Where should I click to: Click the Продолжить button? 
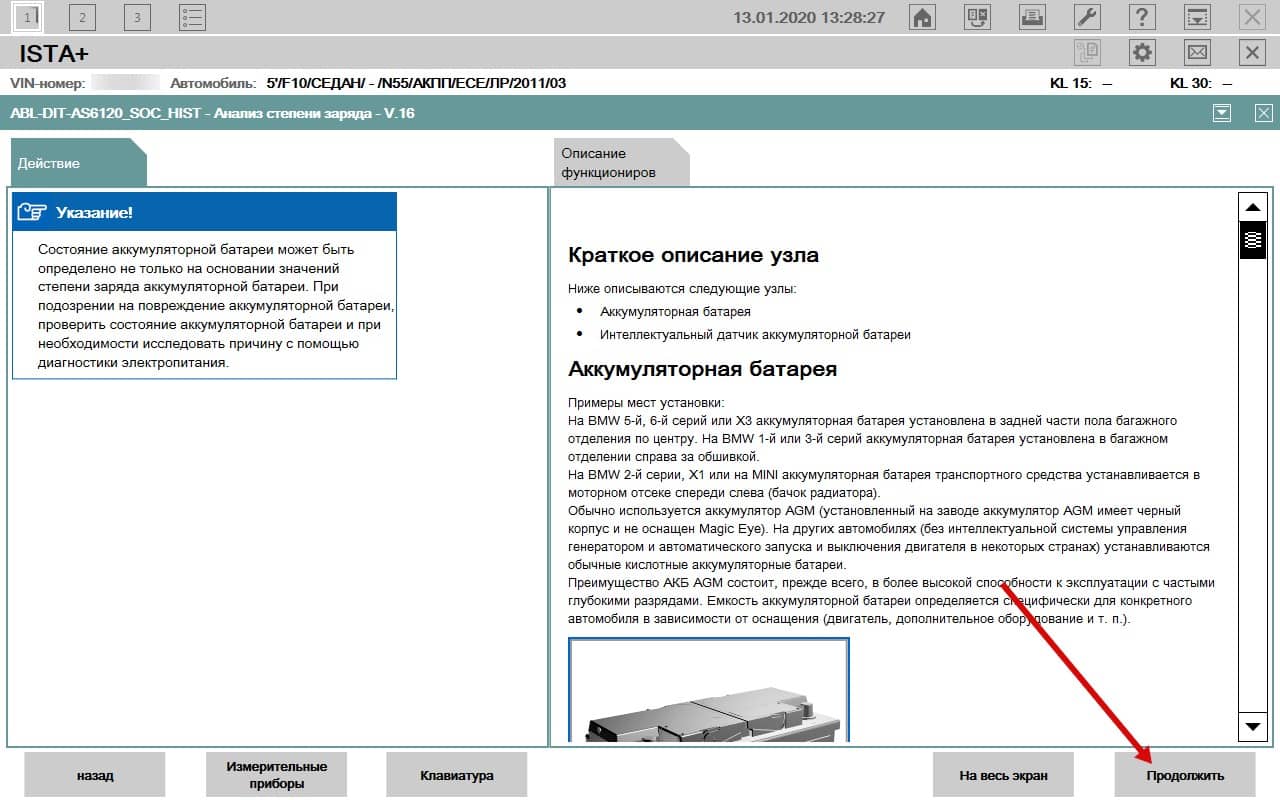1185,775
